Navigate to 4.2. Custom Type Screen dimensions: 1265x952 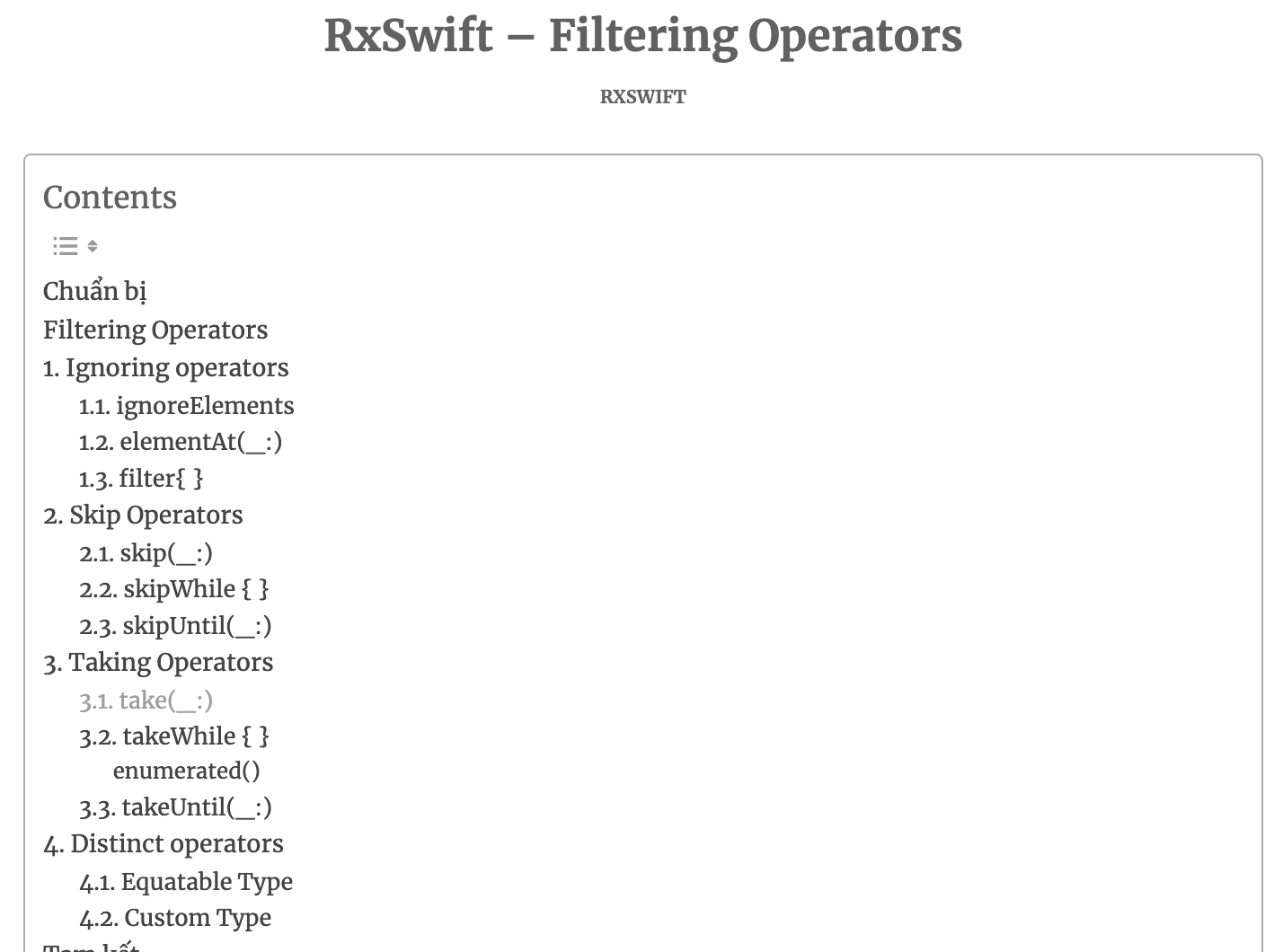(x=175, y=918)
